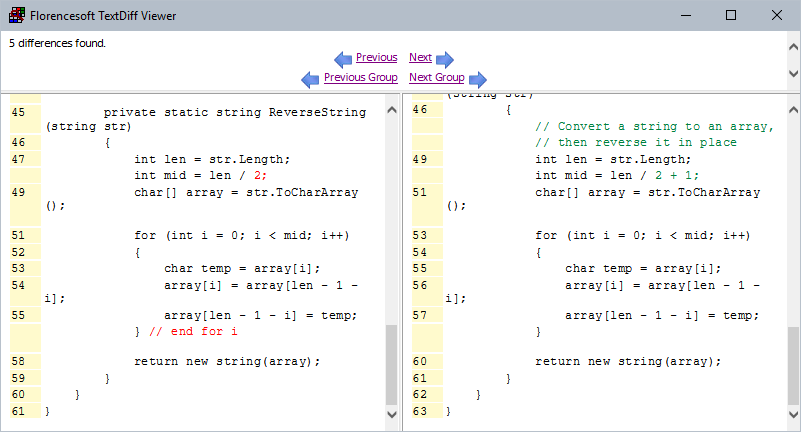Click 'for (int i = 0; i < mid; i++)' left pane
The image size is (801, 432).
point(242,235)
